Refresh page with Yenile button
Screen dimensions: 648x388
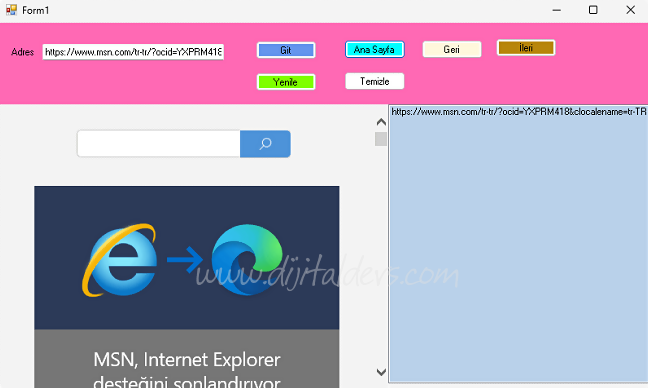[x=286, y=82]
